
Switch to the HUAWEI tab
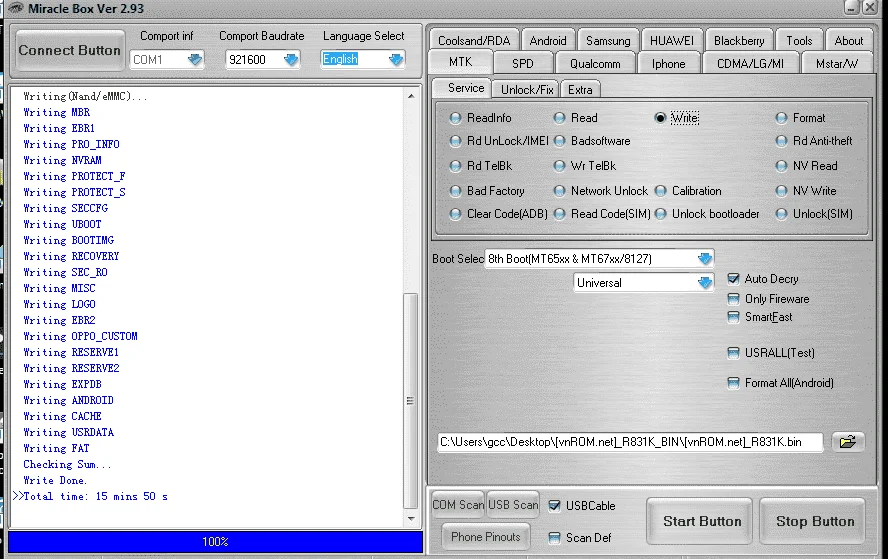(672, 41)
